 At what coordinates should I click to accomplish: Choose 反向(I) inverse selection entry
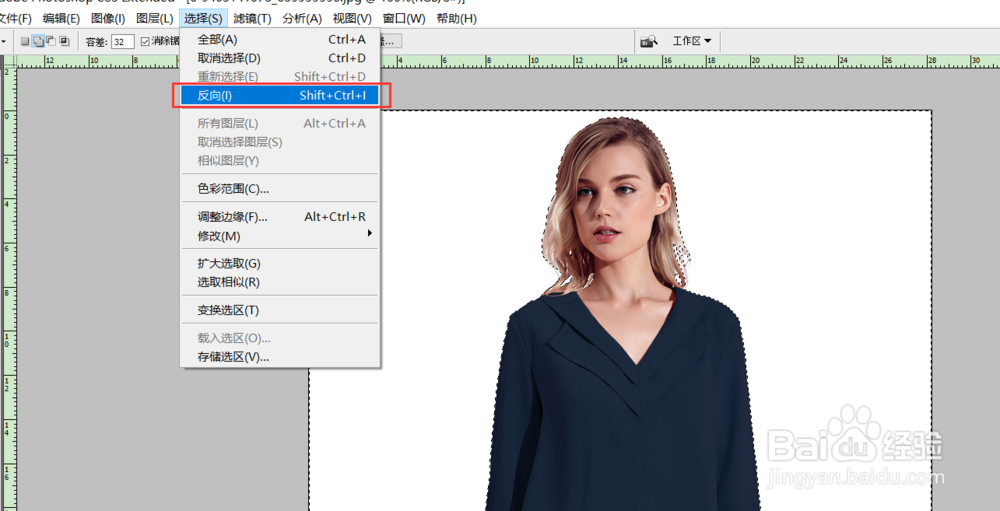click(x=281, y=96)
